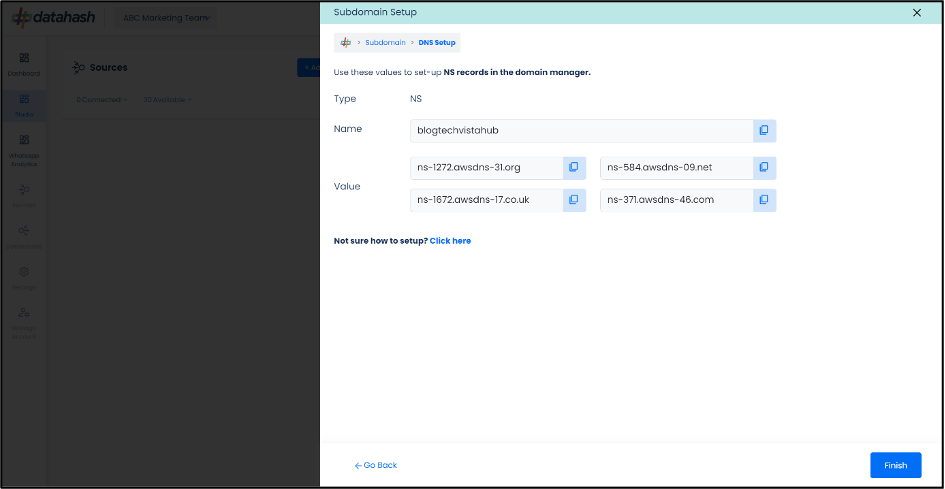Go to Subdomain step in breadcrumb

(x=385, y=43)
